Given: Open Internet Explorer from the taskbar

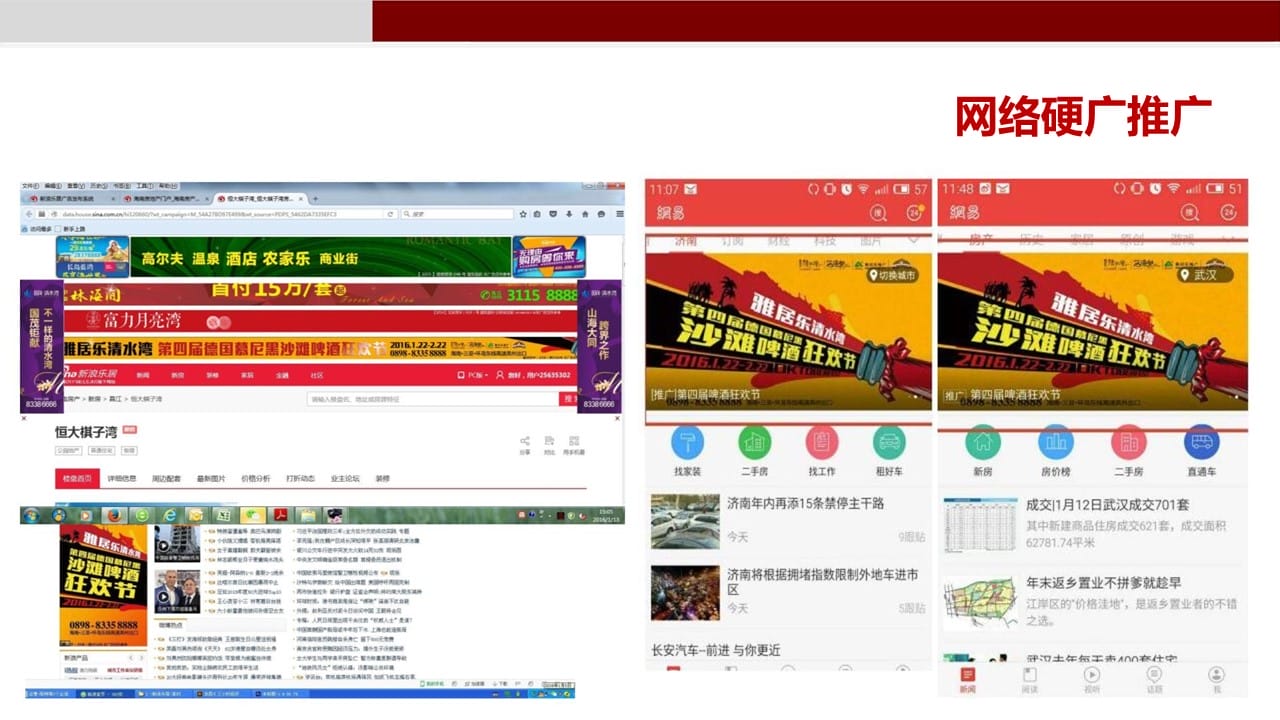Looking at the screenshot, I should [x=168, y=515].
